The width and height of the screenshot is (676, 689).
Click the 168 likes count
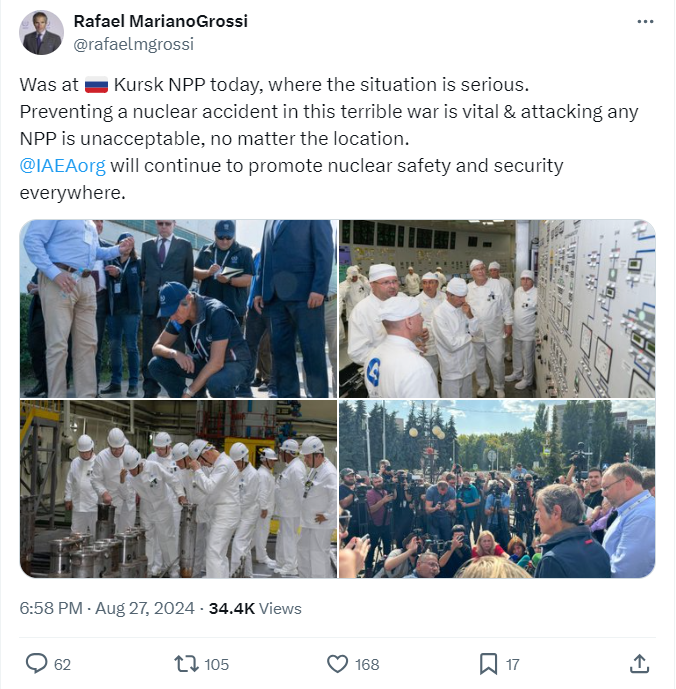(x=367, y=664)
